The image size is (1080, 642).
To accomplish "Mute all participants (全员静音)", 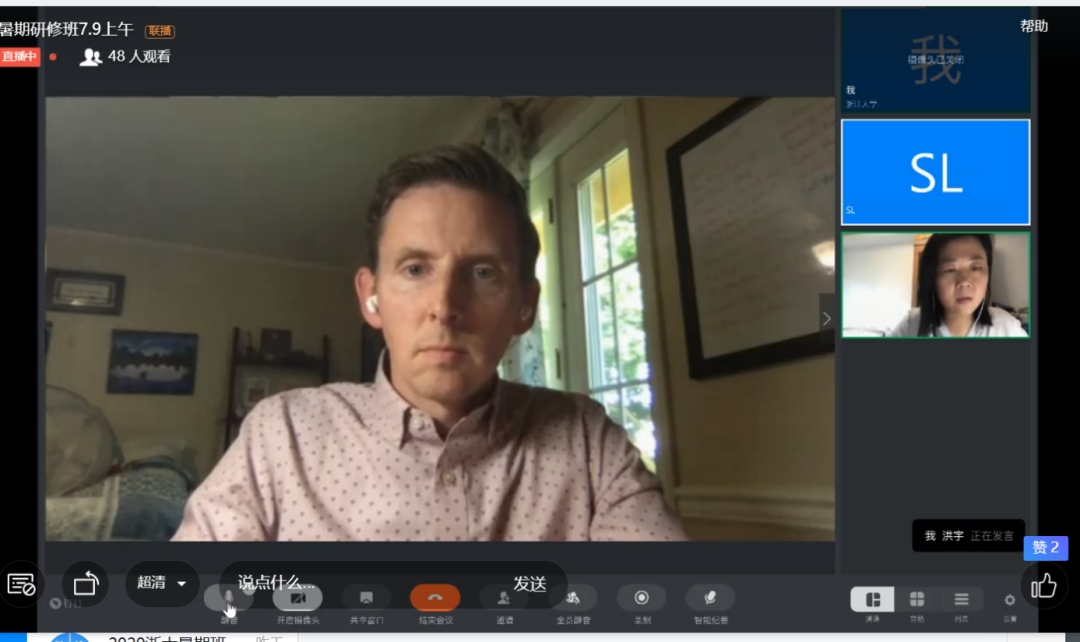I will (572, 598).
